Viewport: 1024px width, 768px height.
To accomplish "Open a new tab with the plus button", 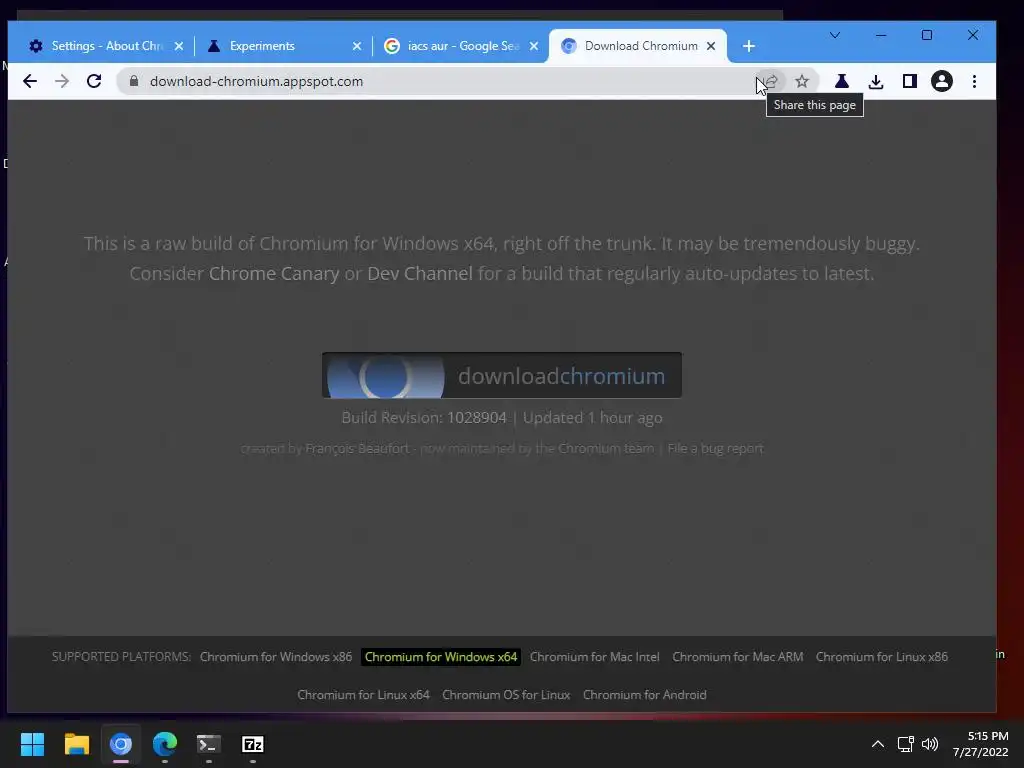I will pyautogui.click(x=749, y=46).
